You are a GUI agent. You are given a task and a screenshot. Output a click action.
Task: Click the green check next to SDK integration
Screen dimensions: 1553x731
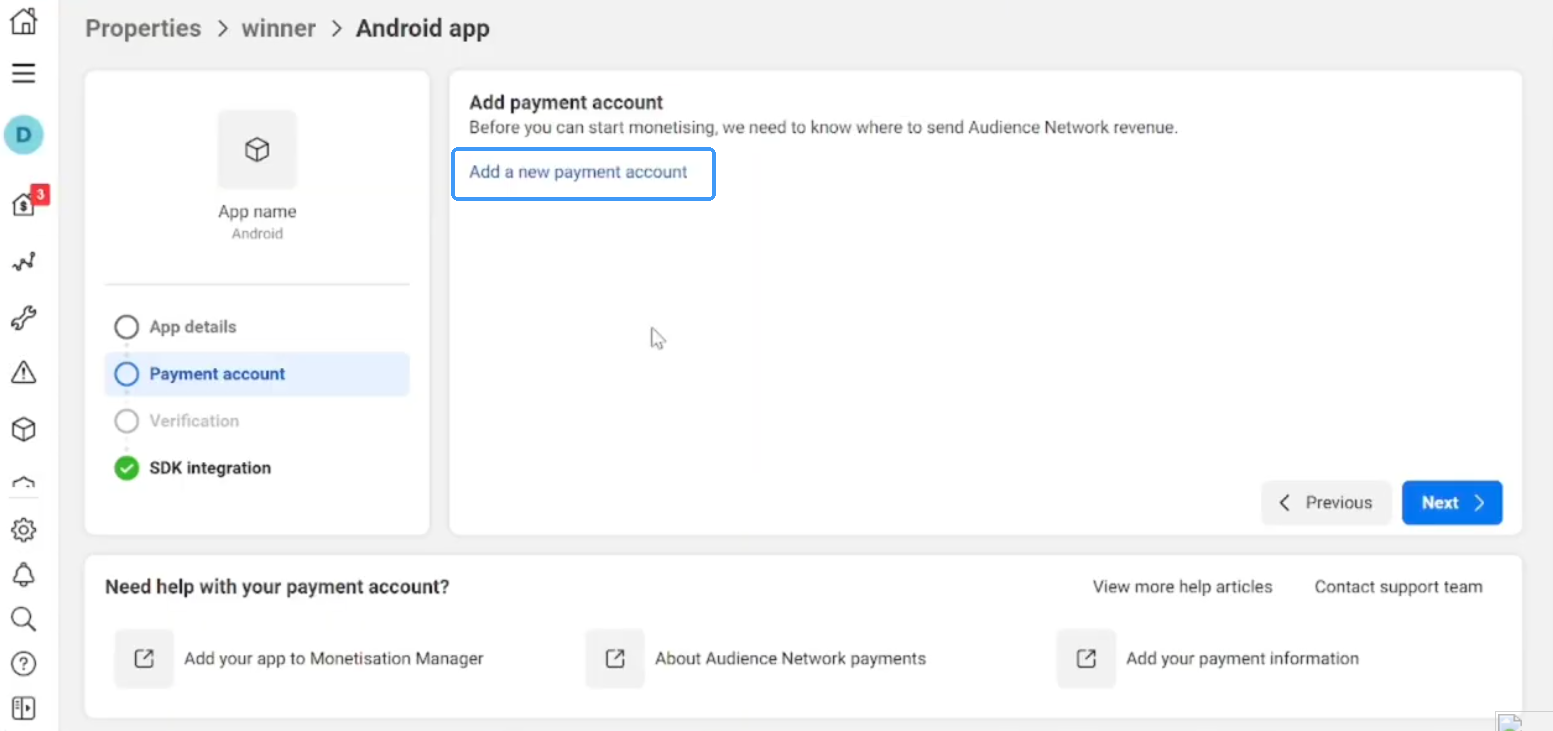point(126,468)
